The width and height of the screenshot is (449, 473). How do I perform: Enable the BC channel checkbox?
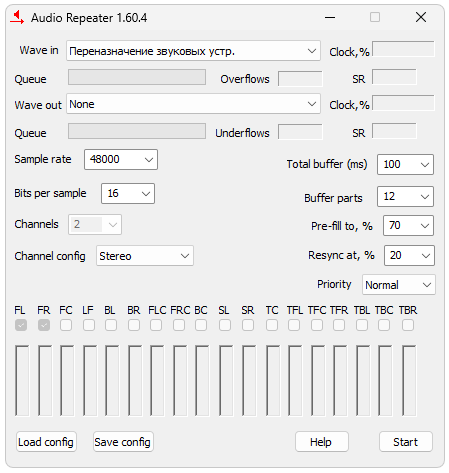tap(201, 325)
